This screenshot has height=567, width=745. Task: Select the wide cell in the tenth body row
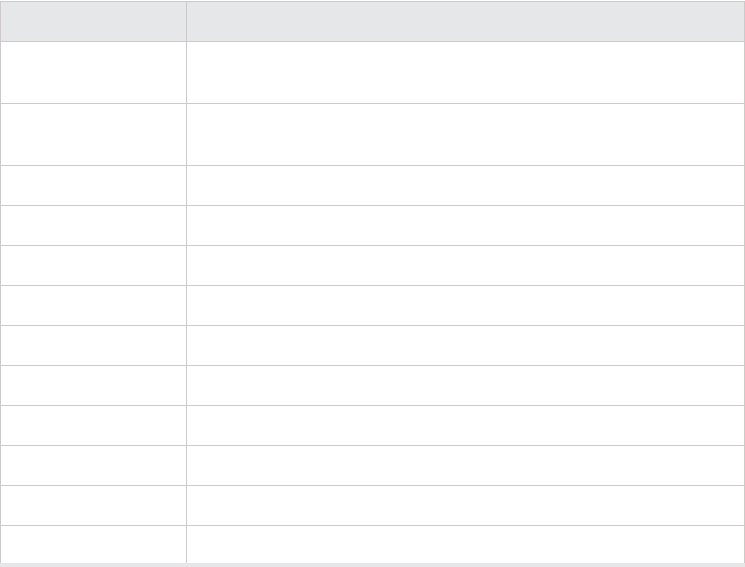tap(465, 465)
